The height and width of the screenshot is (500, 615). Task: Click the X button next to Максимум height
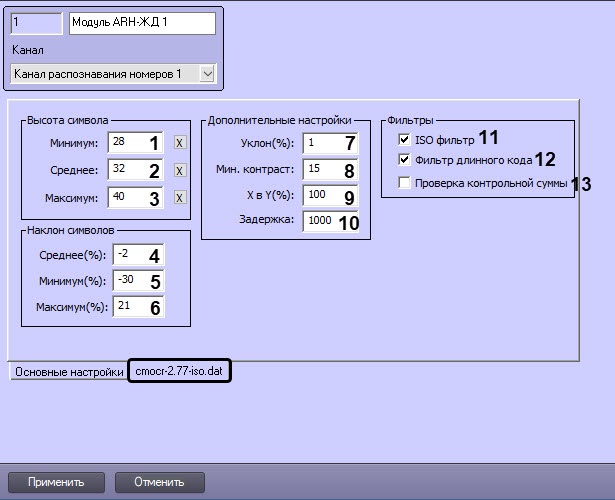(x=179, y=198)
